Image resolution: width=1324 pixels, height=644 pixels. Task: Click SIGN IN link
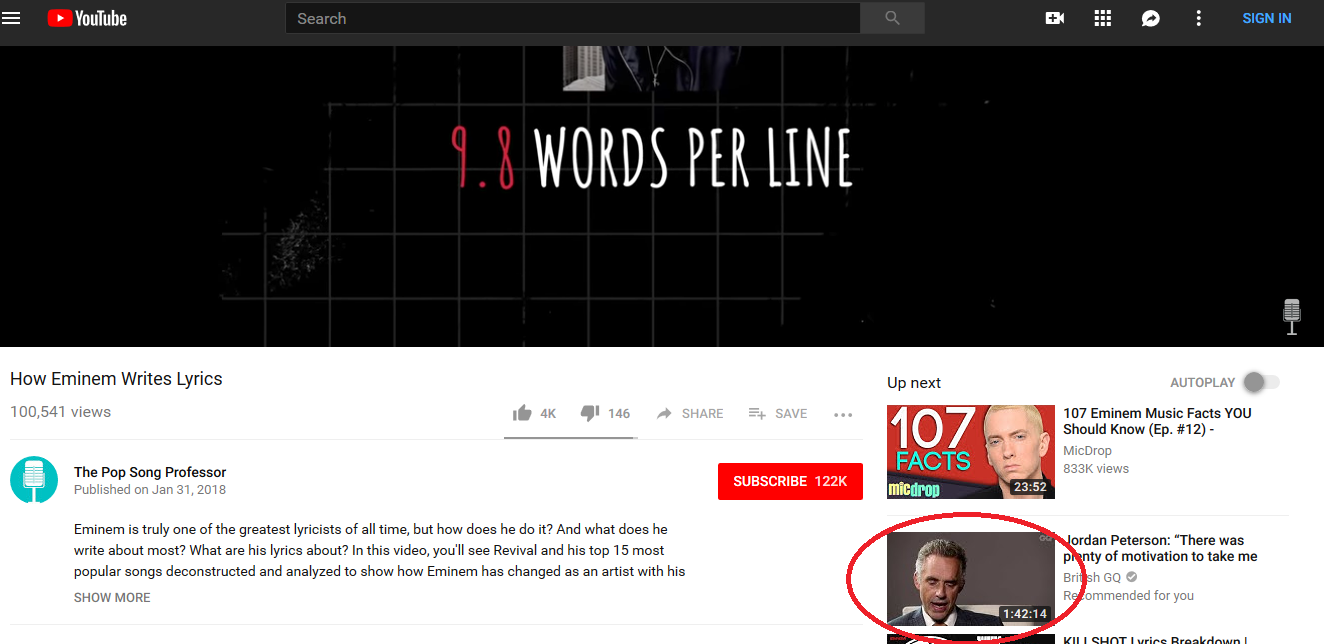point(1266,18)
